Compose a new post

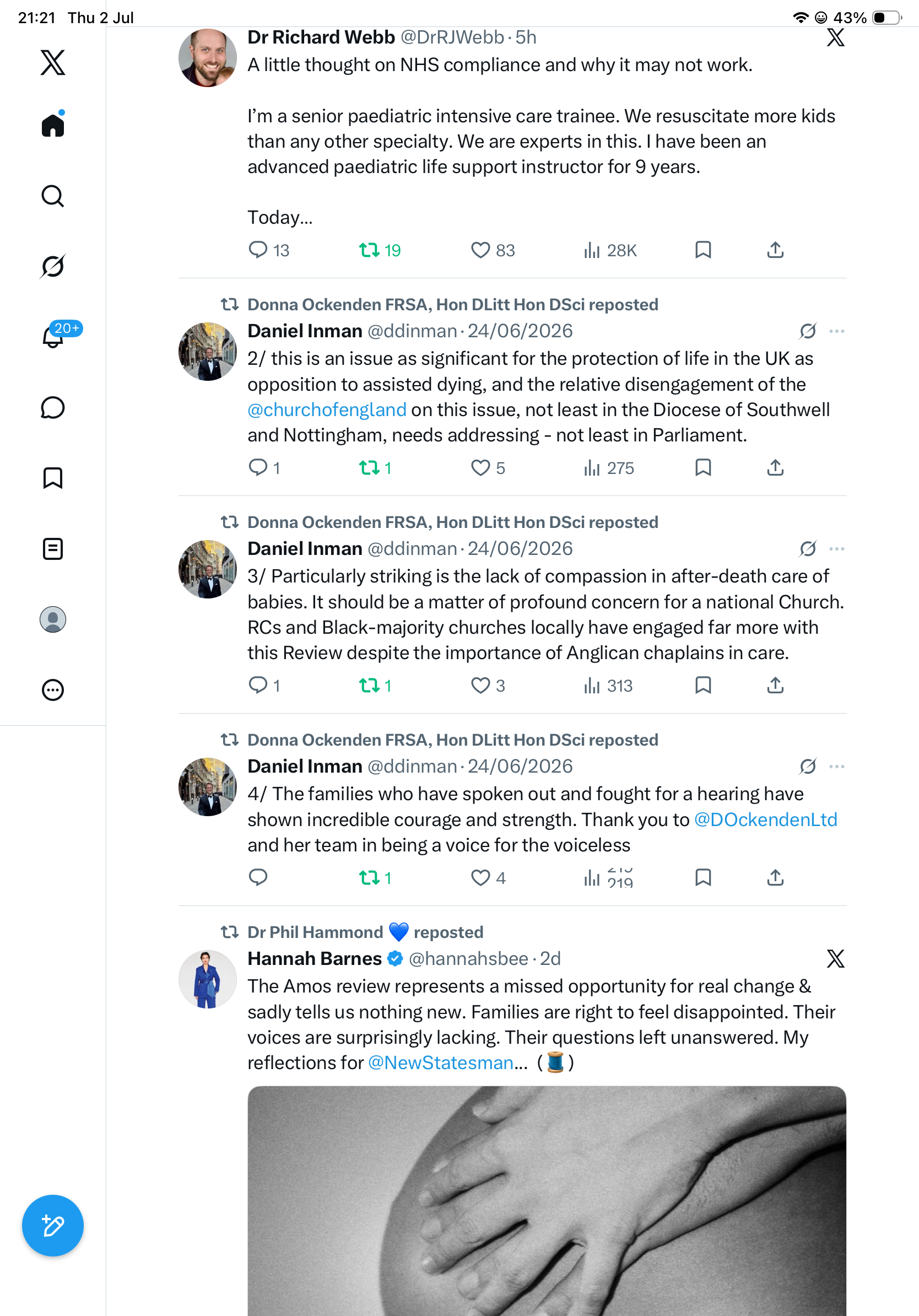[53, 1226]
